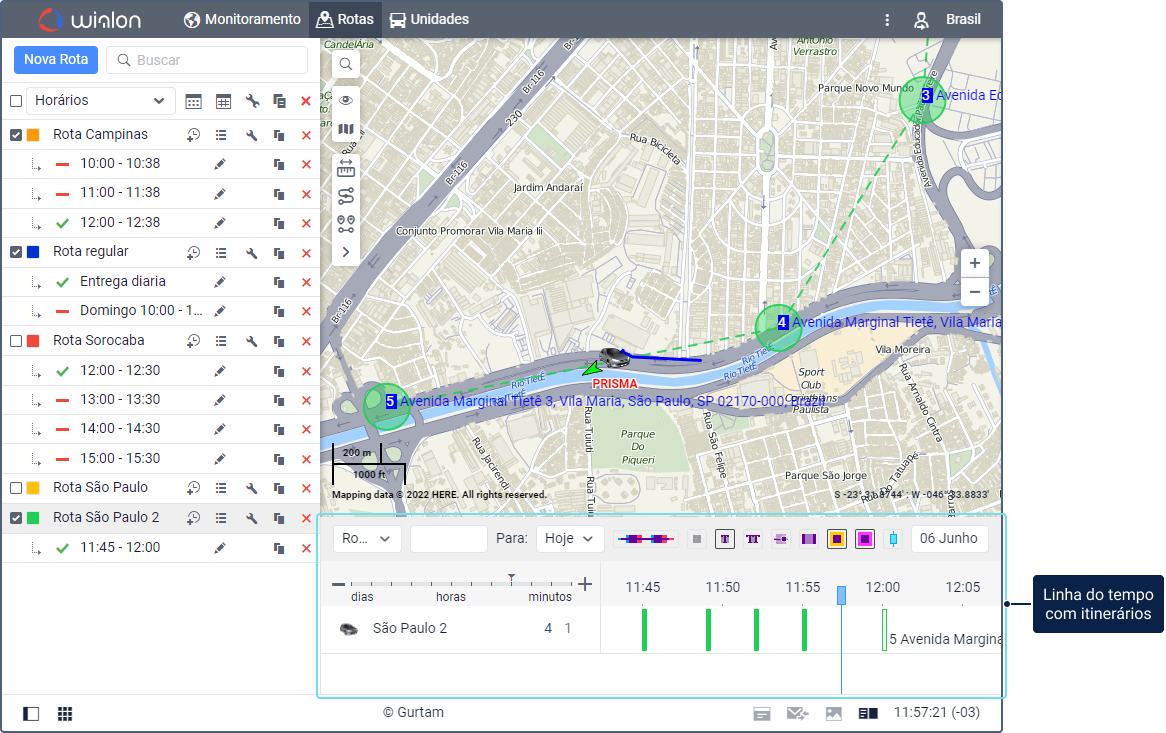Open wrench properties for Rota Campinas
This screenshot has width=1166, height=733.
click(252, 135)
